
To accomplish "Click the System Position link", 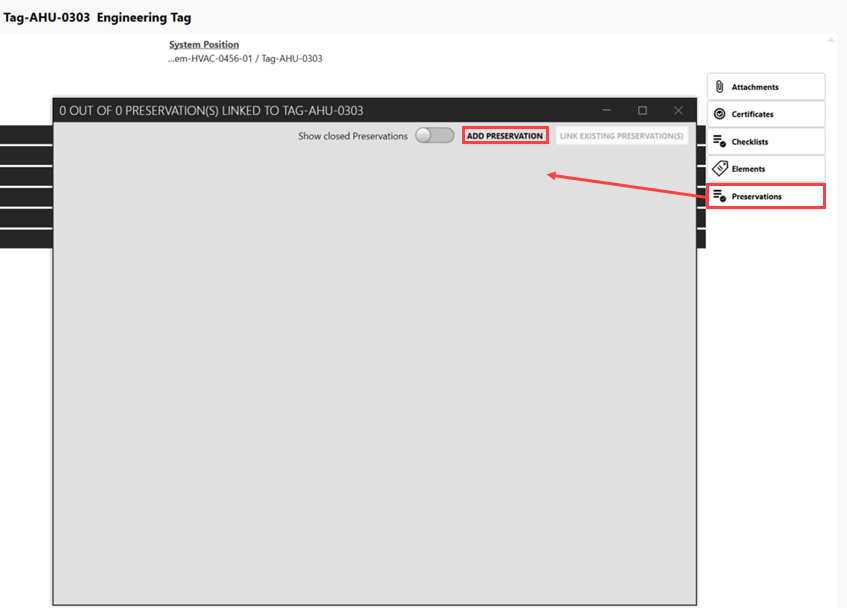I will point(204,44).
